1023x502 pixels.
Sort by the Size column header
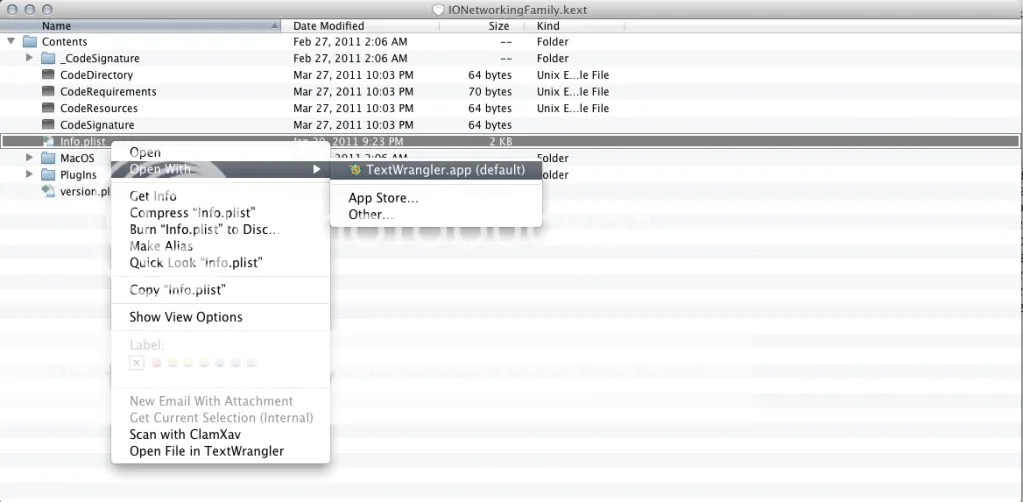(x=482, y=26)
